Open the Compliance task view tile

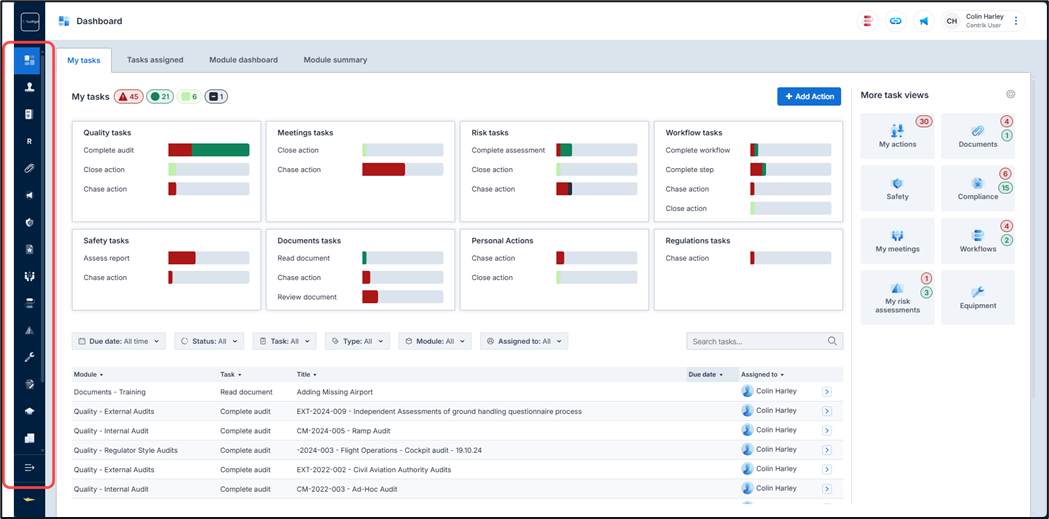977,188
